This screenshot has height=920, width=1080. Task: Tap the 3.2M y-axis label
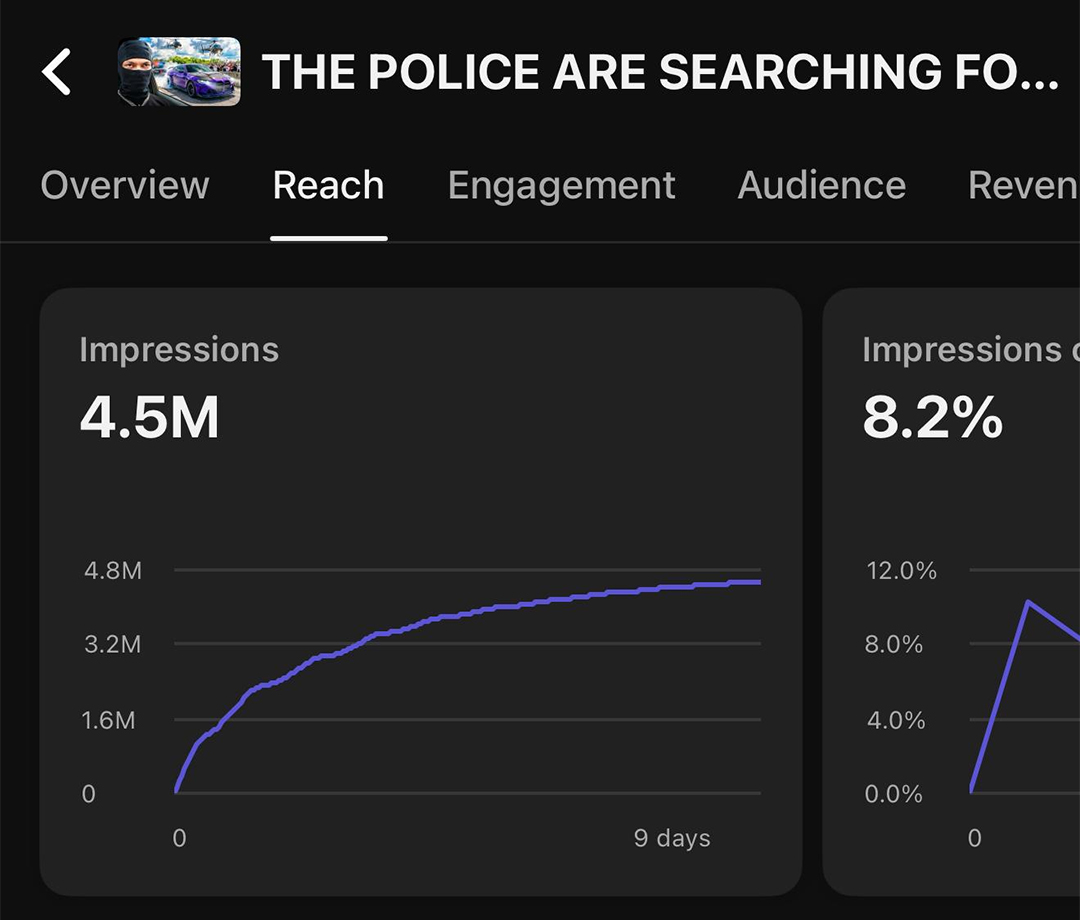coord(113,644)
